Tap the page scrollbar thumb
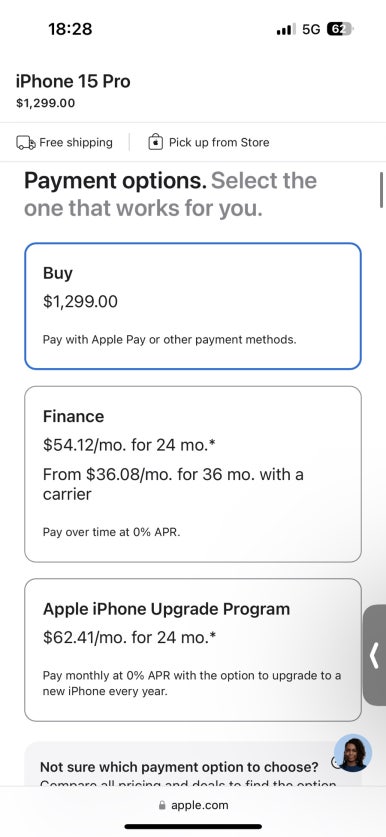386x837 pixels. point(382,189)
